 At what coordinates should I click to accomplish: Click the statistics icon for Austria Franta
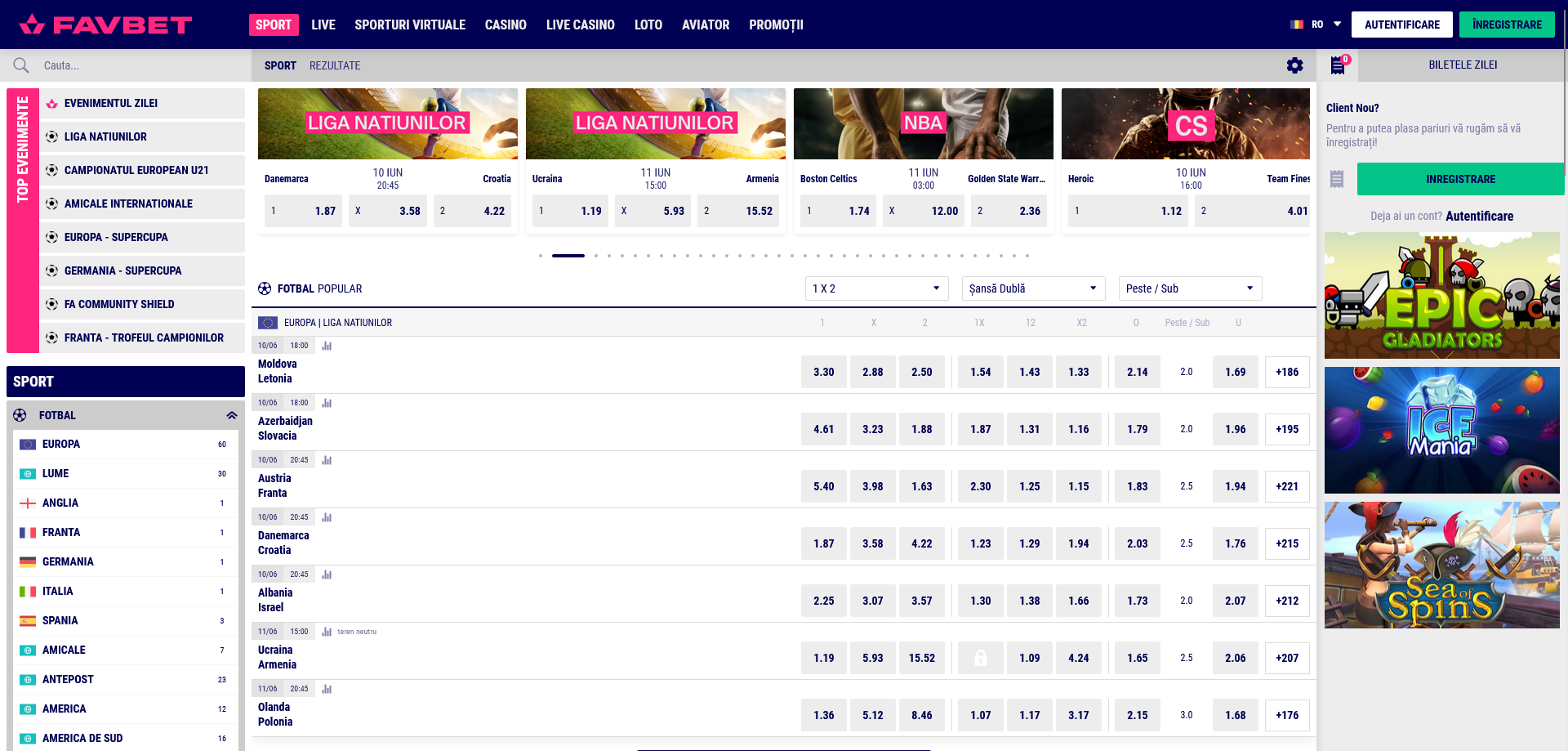(x=327, y=460)
